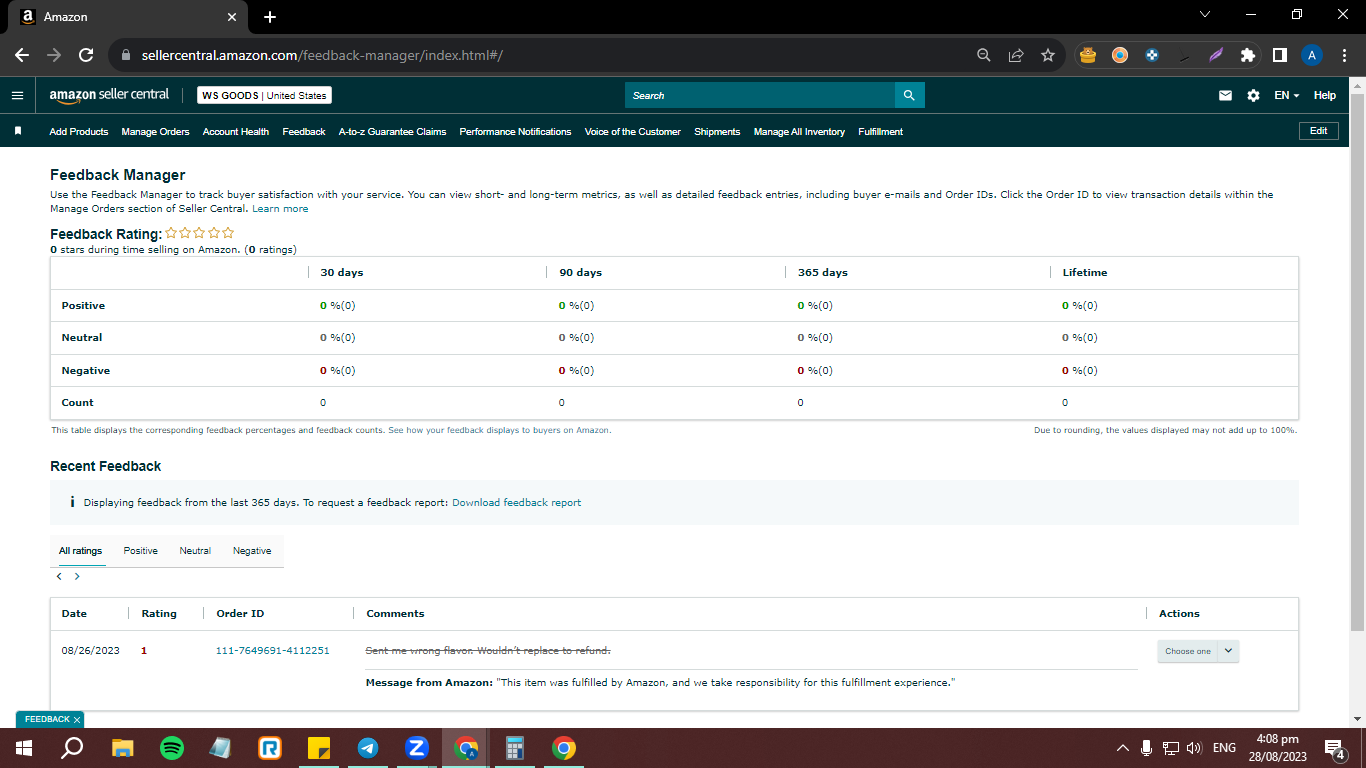
Task: Close the FEEDBACK tag at bottom left
Action: [x=77, y=719]
